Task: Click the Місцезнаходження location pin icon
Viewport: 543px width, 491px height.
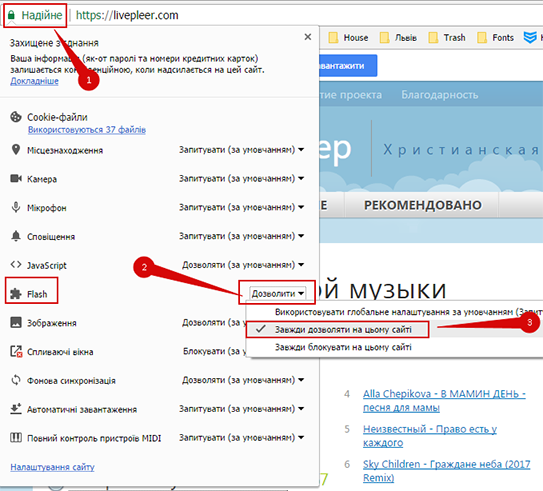Action: [16, 150]
